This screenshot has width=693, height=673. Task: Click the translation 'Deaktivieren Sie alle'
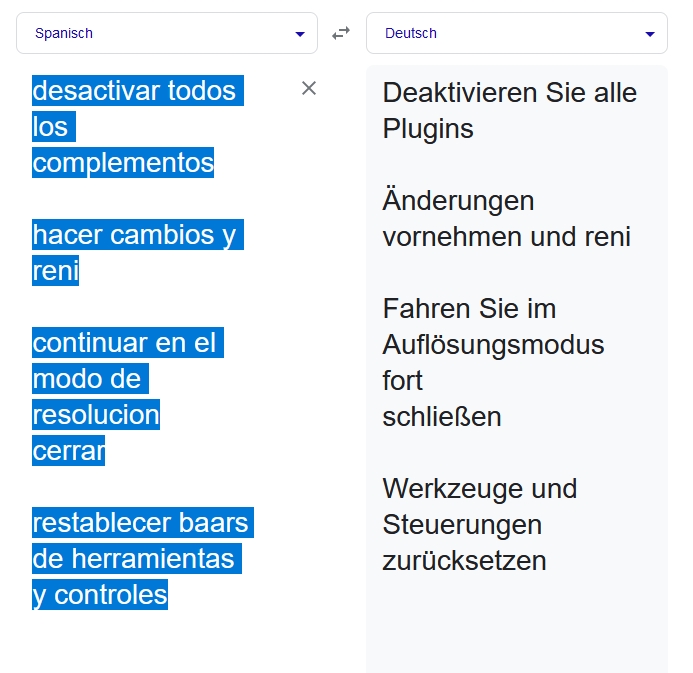click(509, 93)
